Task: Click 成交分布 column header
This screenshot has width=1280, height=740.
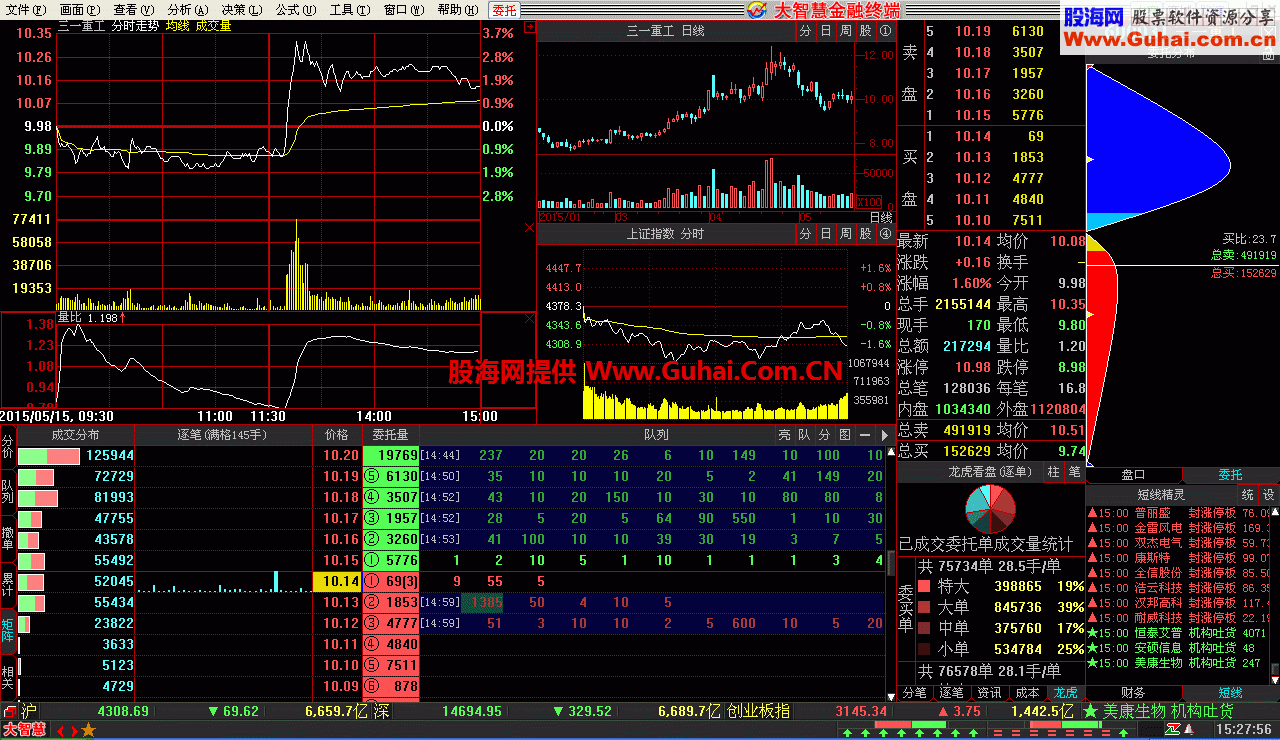Action: pyautogui.click(x=76, y=435)
